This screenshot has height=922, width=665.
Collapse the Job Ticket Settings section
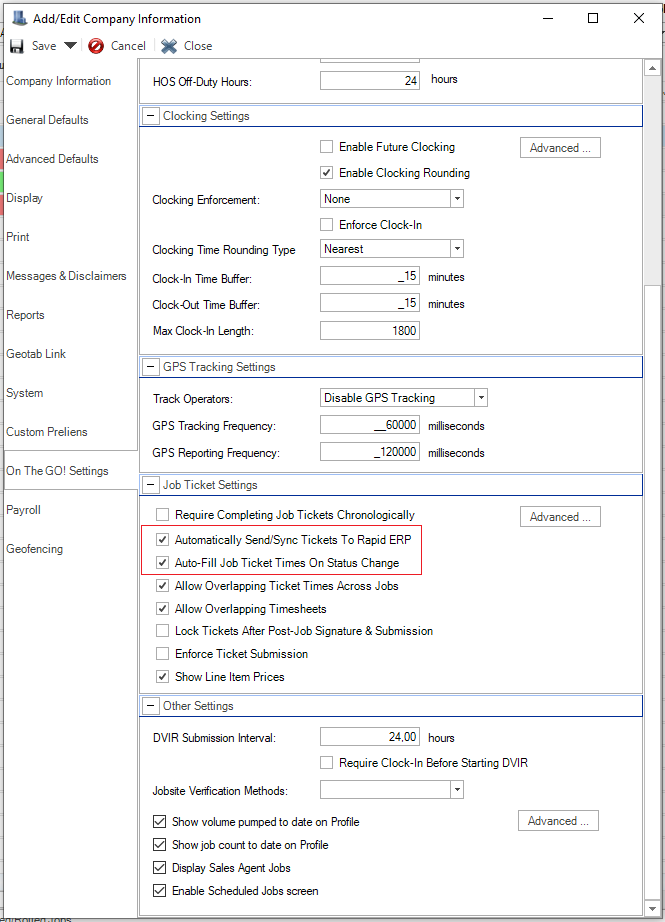151,485
